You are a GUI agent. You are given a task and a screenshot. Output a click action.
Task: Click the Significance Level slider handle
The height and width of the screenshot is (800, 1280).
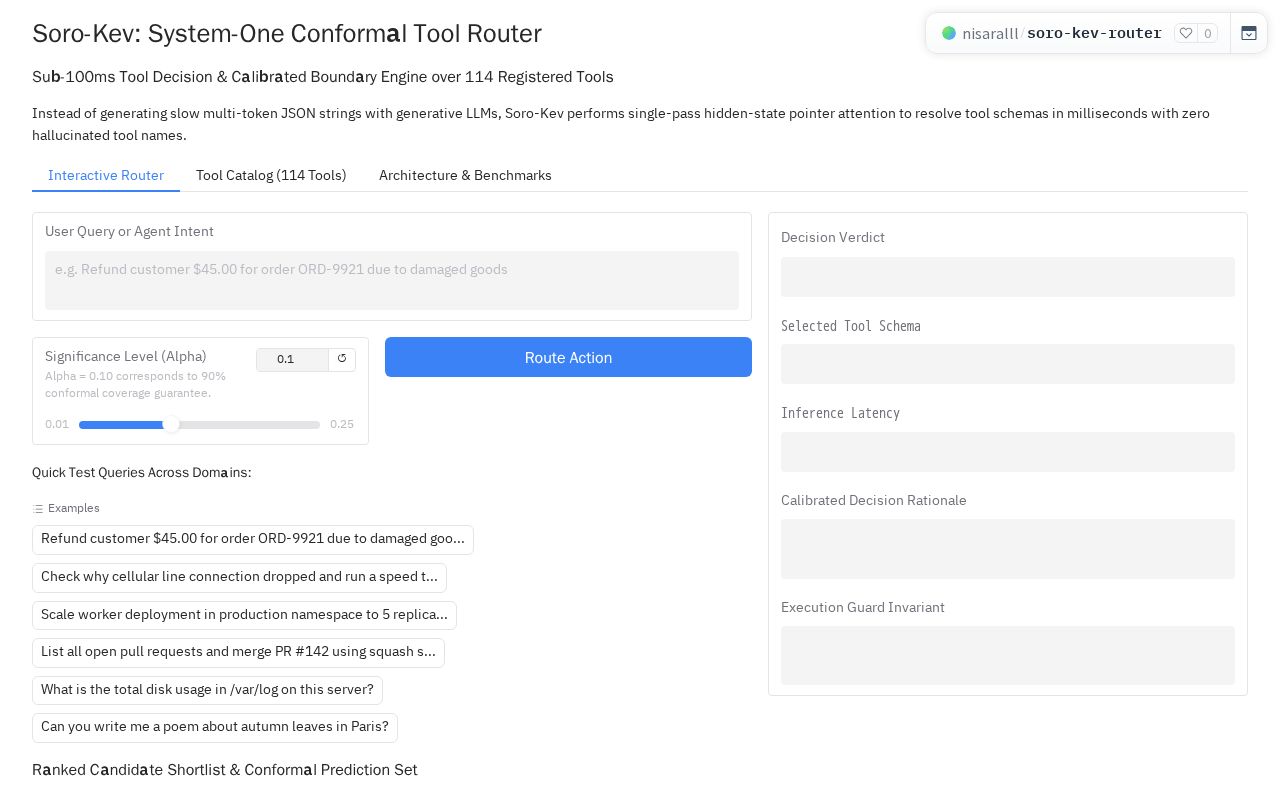[171, 425]
